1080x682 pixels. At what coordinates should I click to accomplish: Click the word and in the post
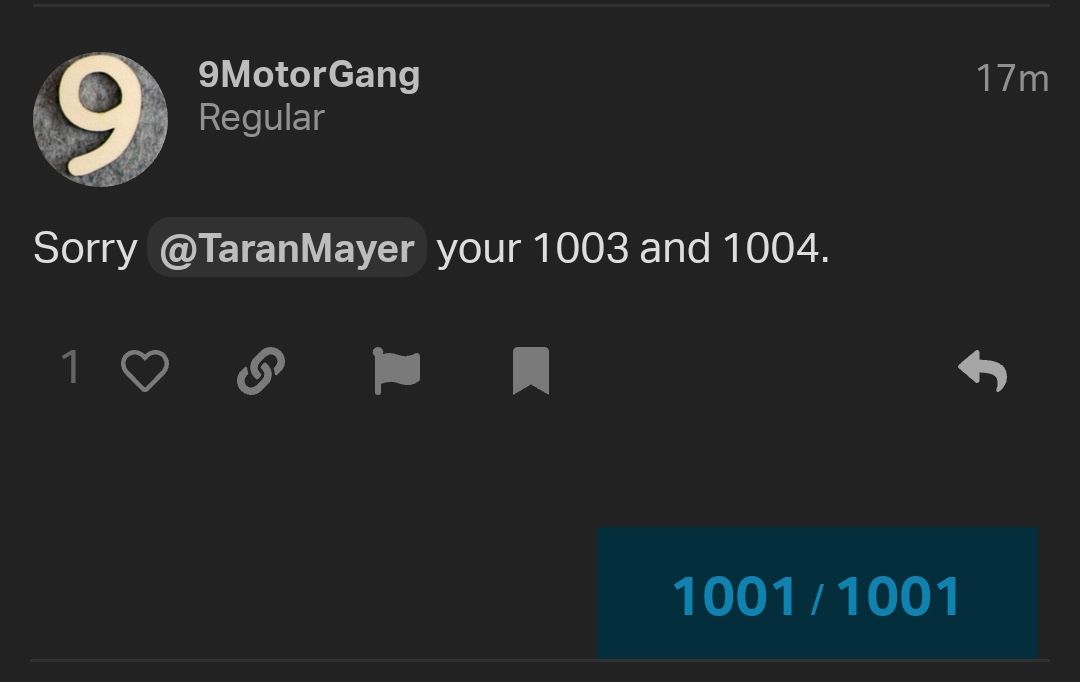click(x=675, y=248)
